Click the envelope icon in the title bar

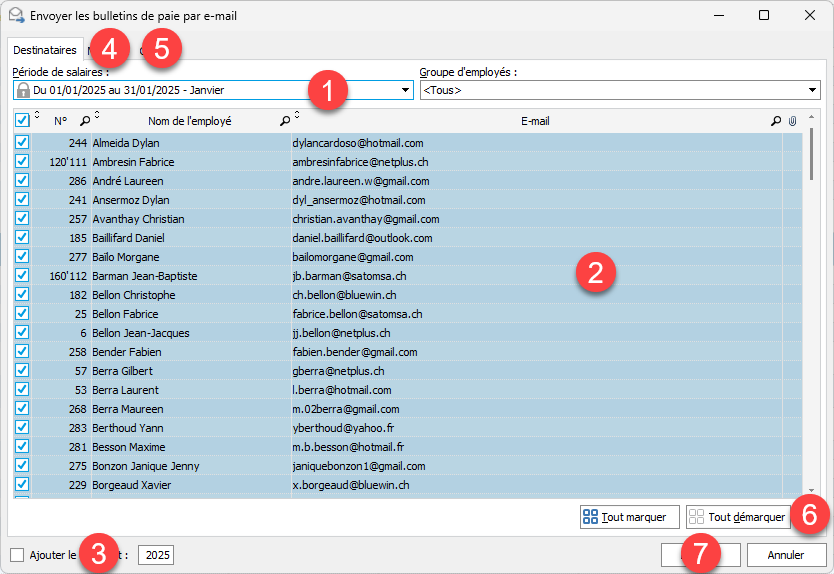pos(15,16)
